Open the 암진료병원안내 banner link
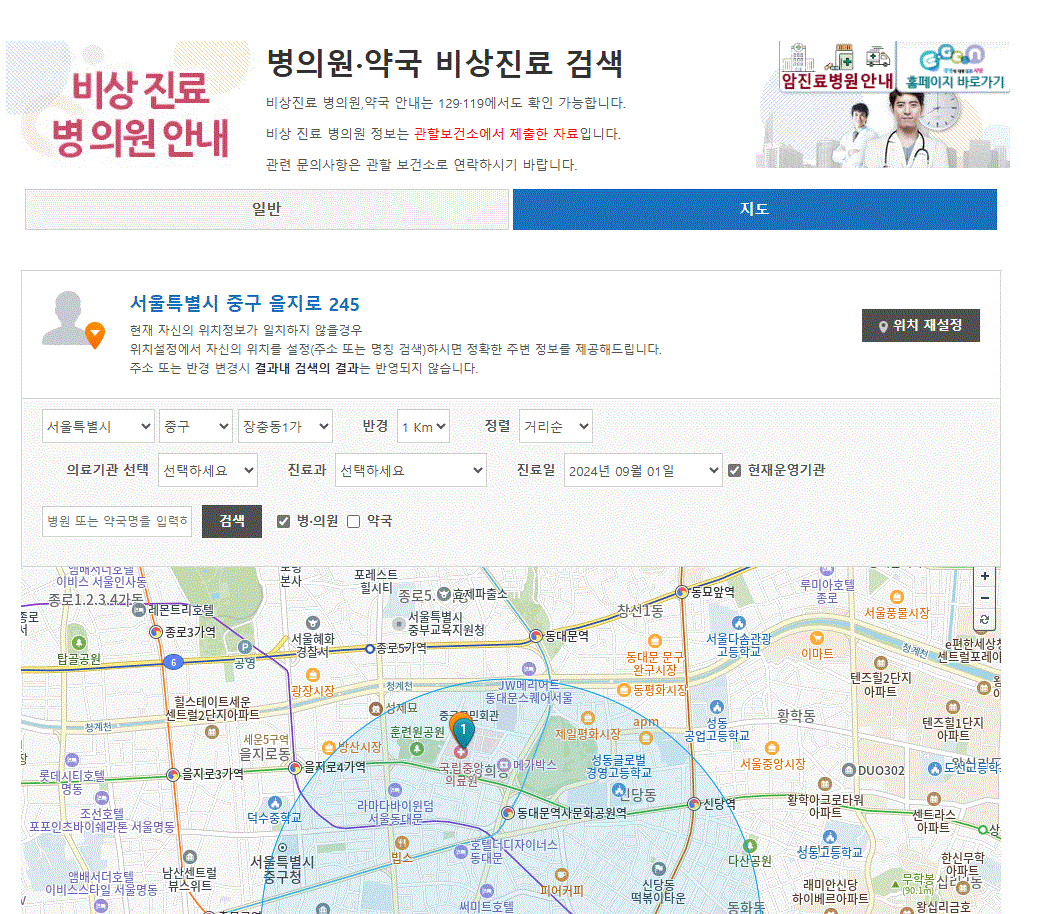 pos(837,67)
